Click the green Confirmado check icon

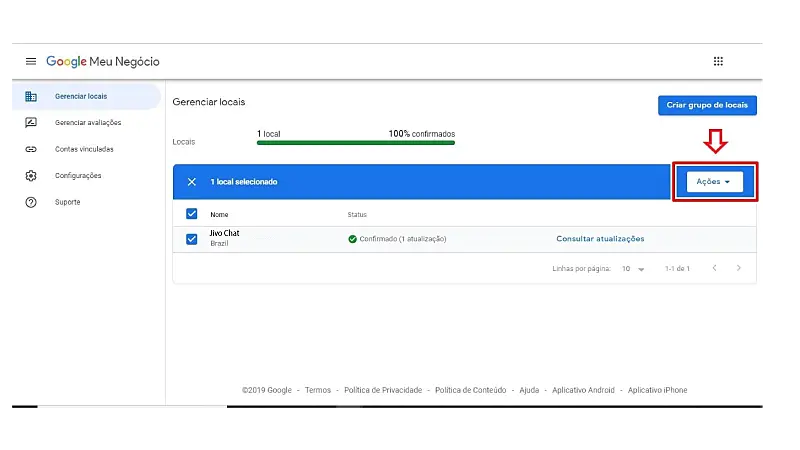352,239
